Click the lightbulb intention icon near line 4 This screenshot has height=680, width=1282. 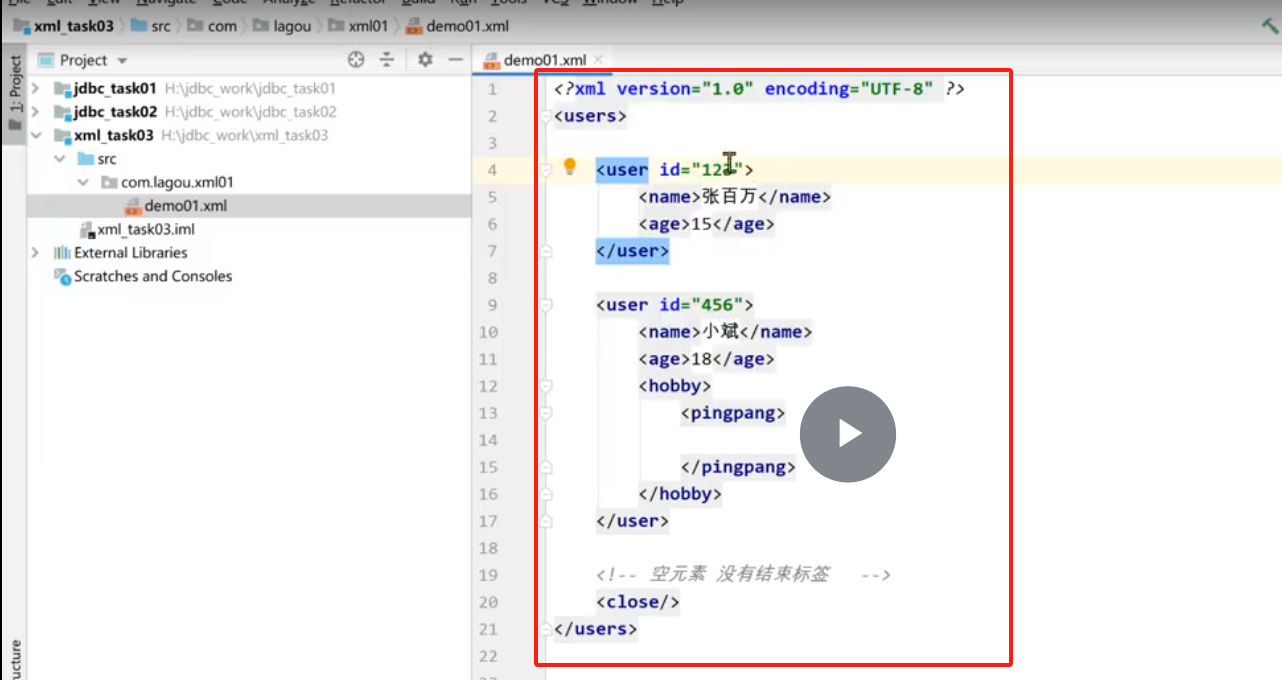click(570, 168)
